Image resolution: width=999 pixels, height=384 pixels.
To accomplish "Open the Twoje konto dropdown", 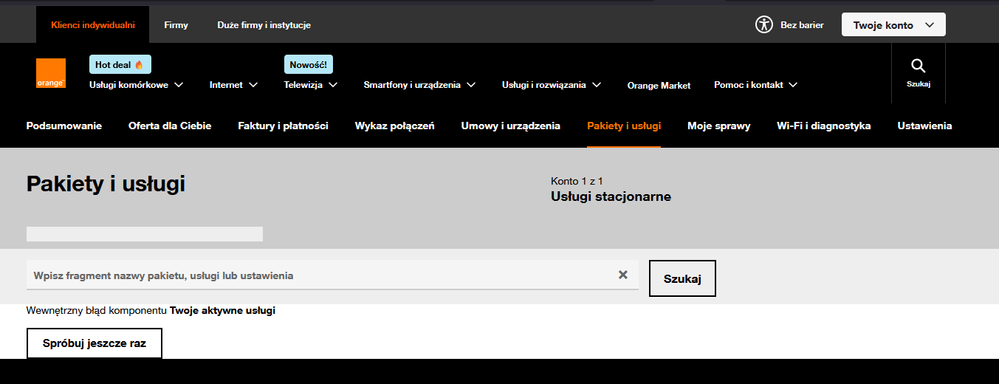I will pyautogui.click(x=893, y=25).
